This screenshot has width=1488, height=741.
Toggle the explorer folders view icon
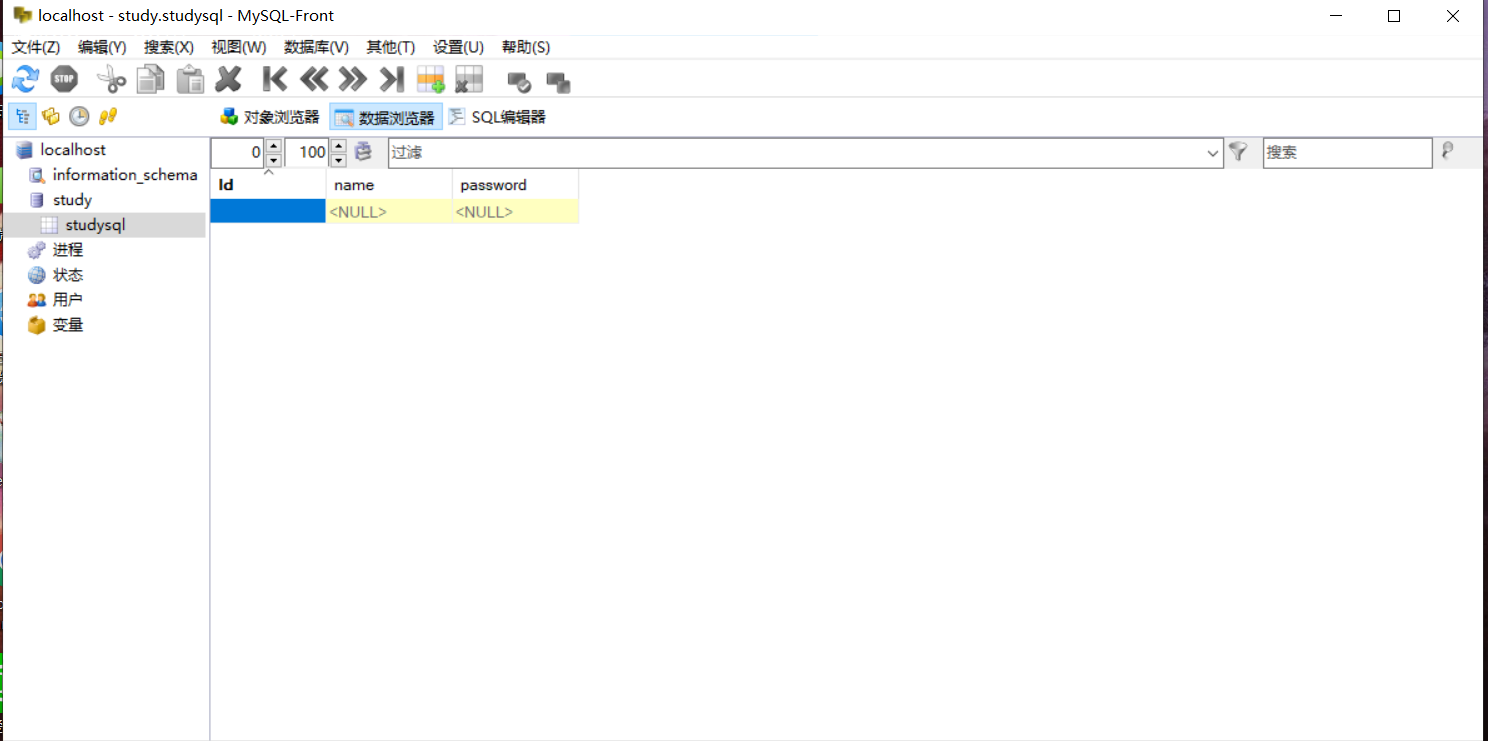pyautogui.click(x=51, y=116)
